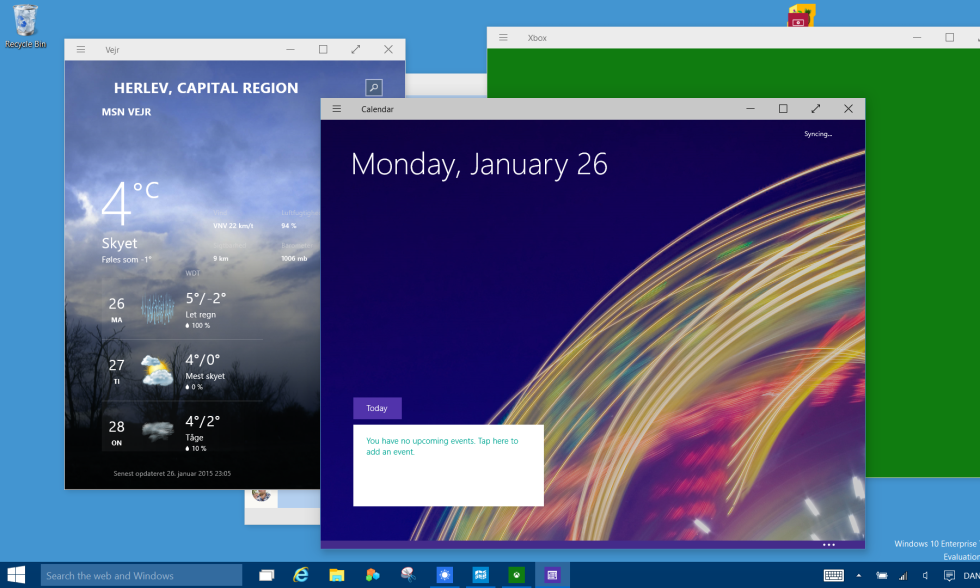The width and height of the screenshot is (980, 588).
Task: Show hidden system tray icons
Action: click(x=859, y=576)
